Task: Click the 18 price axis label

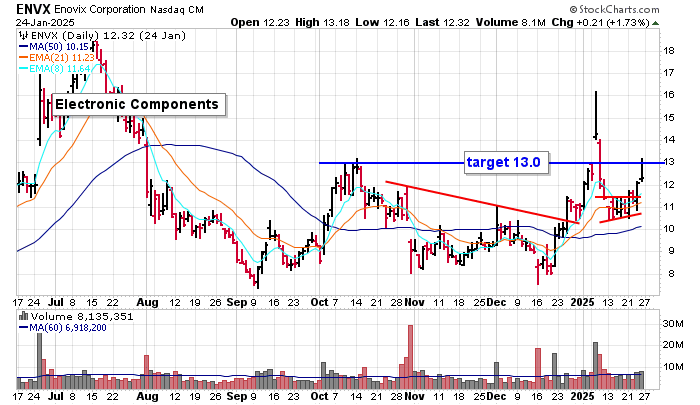Action: [668, 50]
